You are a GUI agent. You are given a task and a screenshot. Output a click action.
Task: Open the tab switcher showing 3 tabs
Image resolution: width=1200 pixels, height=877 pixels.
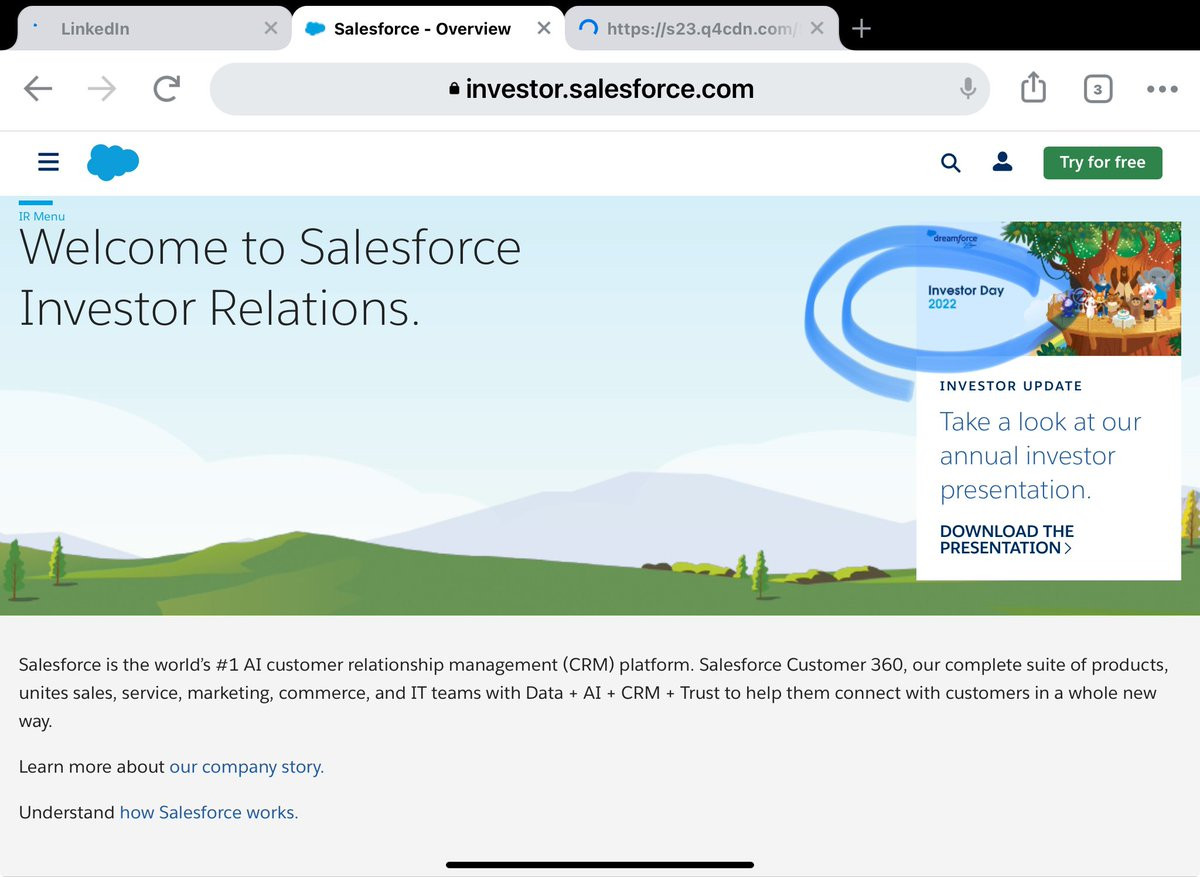1098,89
